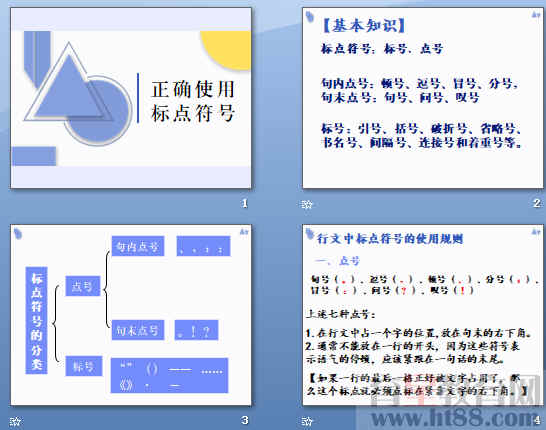This screenshot has height=430, width=546.
Task: Click the animation star icon under slide 4
Action: pos(307,422)
